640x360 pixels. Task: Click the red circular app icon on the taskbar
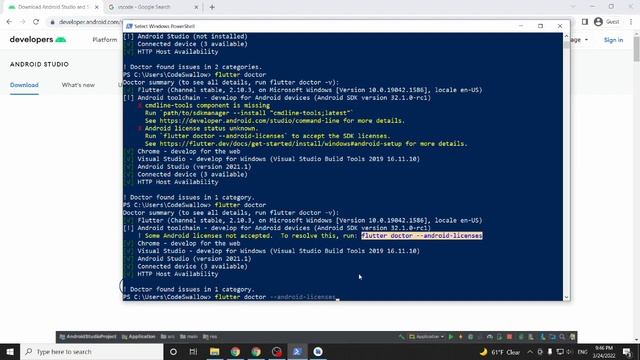pyautogui.click(x=277, y=351)
